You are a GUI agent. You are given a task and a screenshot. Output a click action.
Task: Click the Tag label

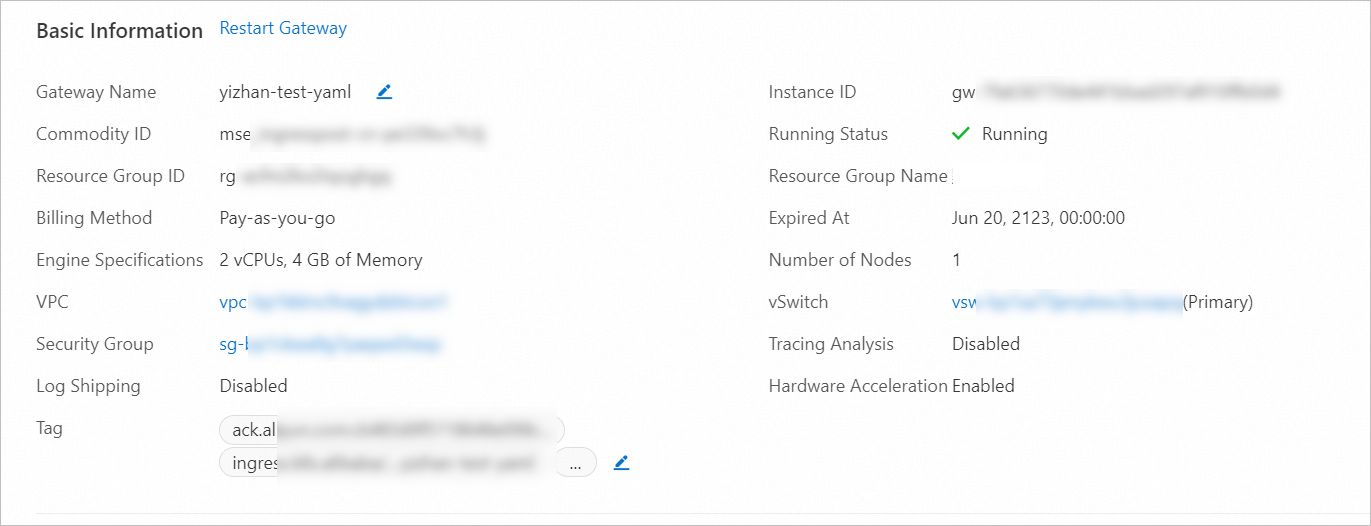tap(49, 428)
